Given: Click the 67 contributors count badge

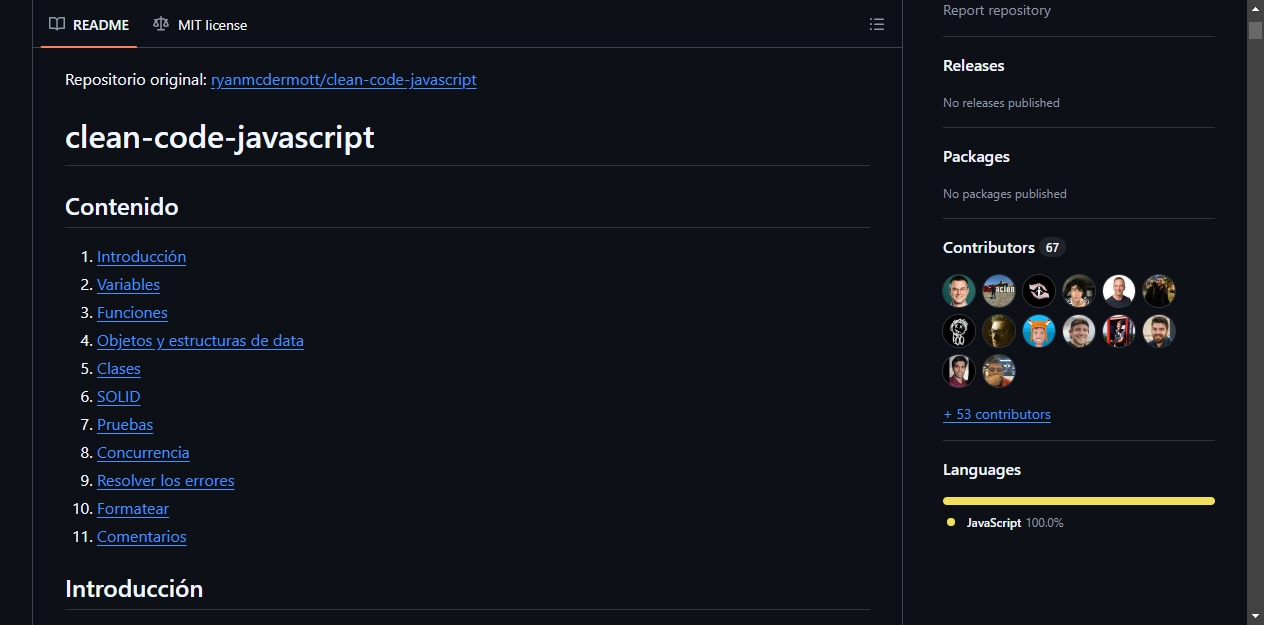Looking at the screenshot, I should (1052, 247).
